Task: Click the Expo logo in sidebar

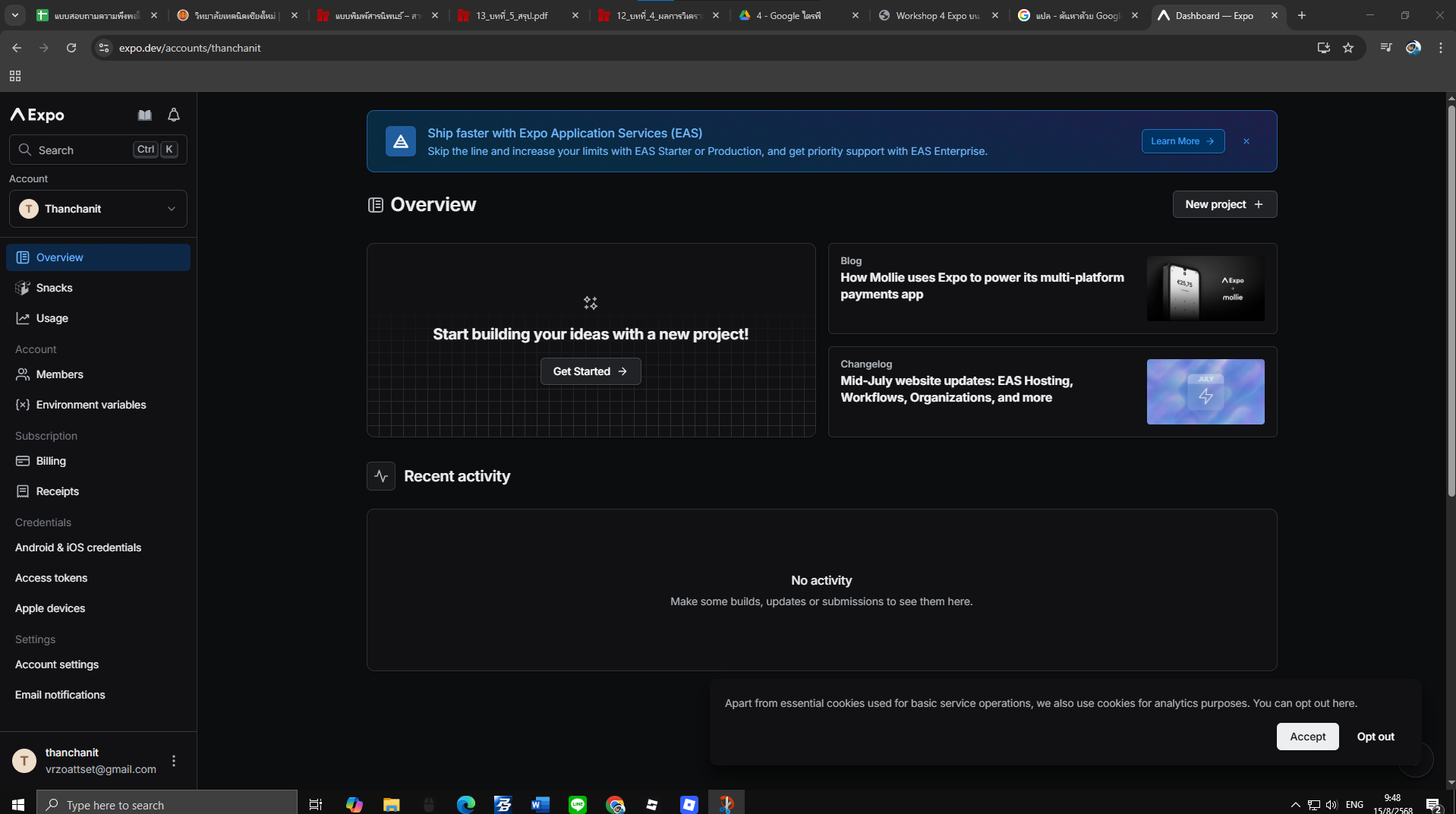Action: [x=37, y=115]
